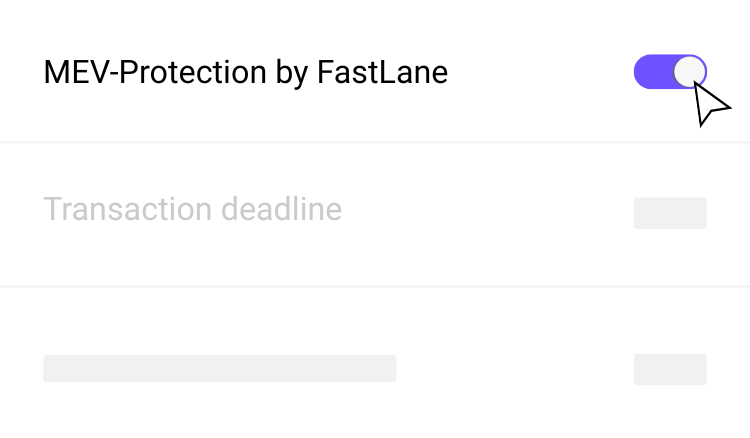Click the "MEV-Protection by FastLane" label
This screenshot has width=750, height=438.
tap(245, 73)
